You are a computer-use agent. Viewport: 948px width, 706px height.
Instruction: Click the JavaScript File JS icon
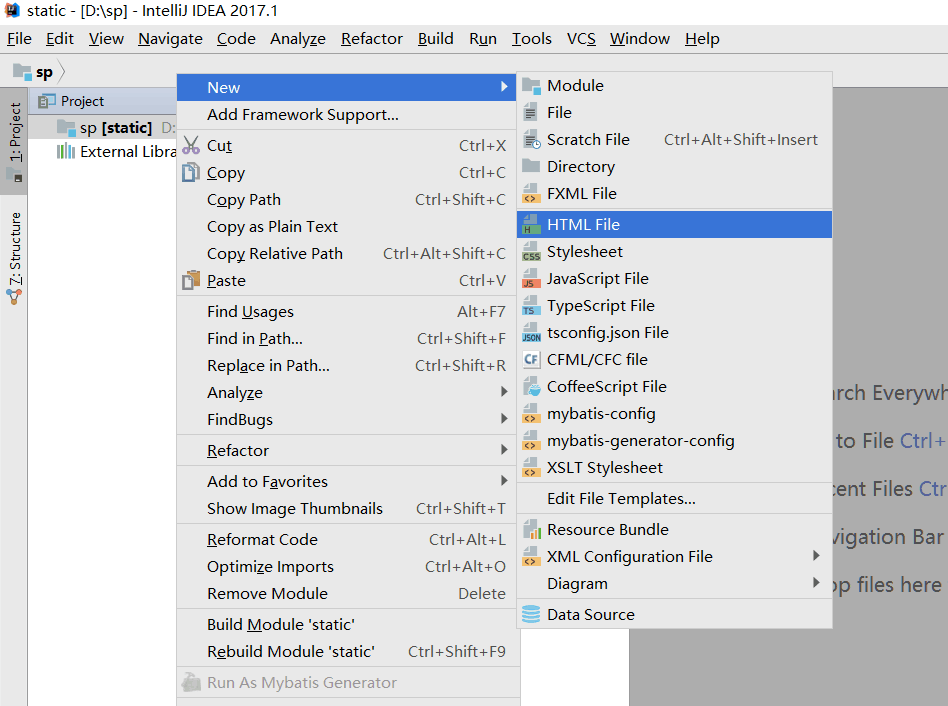[531, 279]
